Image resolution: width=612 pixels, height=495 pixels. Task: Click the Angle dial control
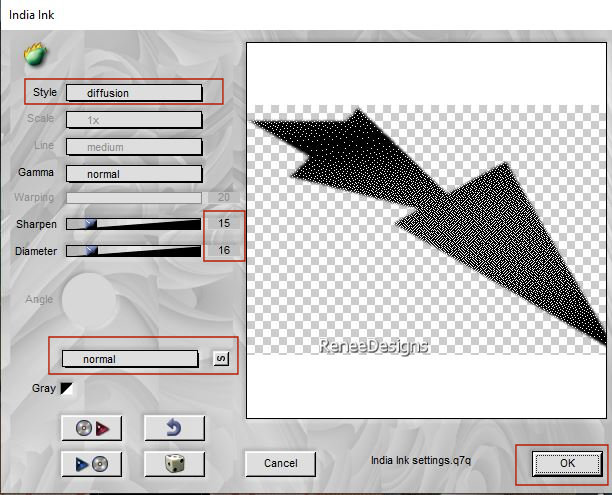pyautogui.click(x=89, y=300)
